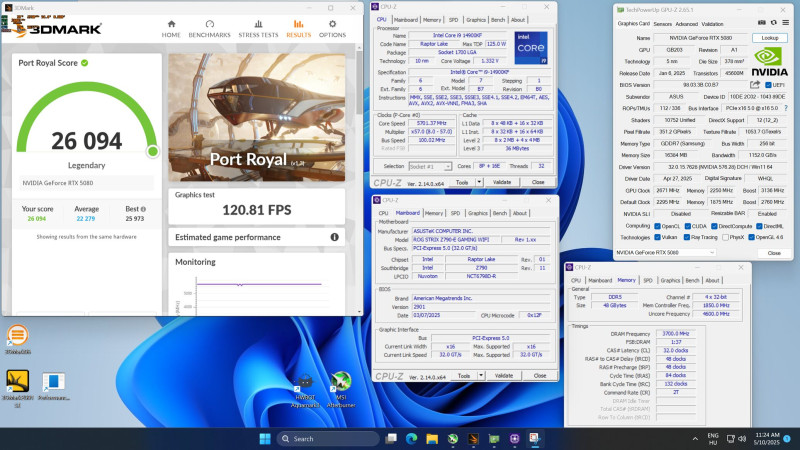The image size is (800, 450).
Task: Open 3DMark STRESS TESTS
Action: pyautogui.click(x=258, y=27)
